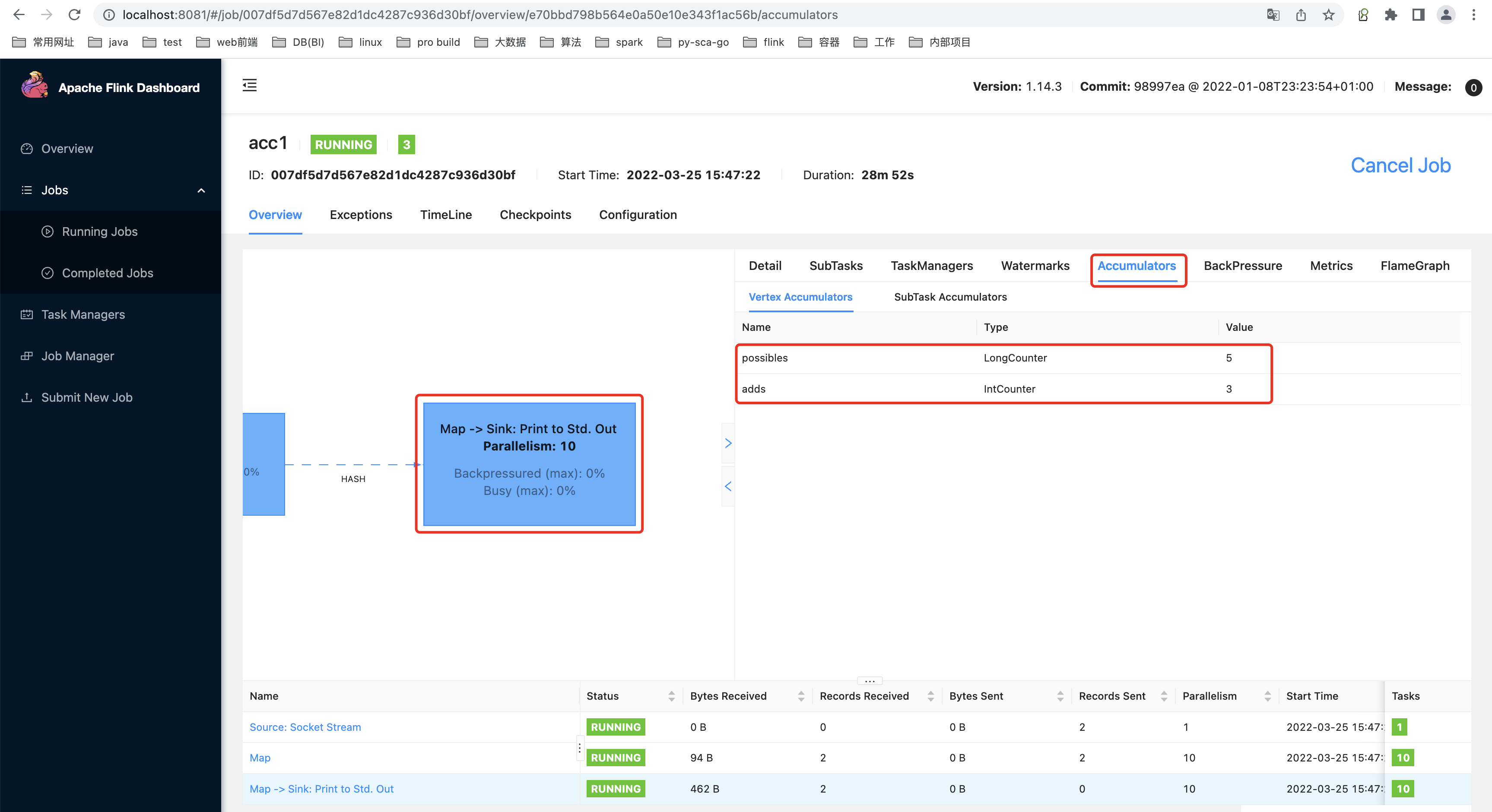This screenshot has width=1492, height=812.
Task: Open the Map vertex link in table
Action: pos(260,758)
